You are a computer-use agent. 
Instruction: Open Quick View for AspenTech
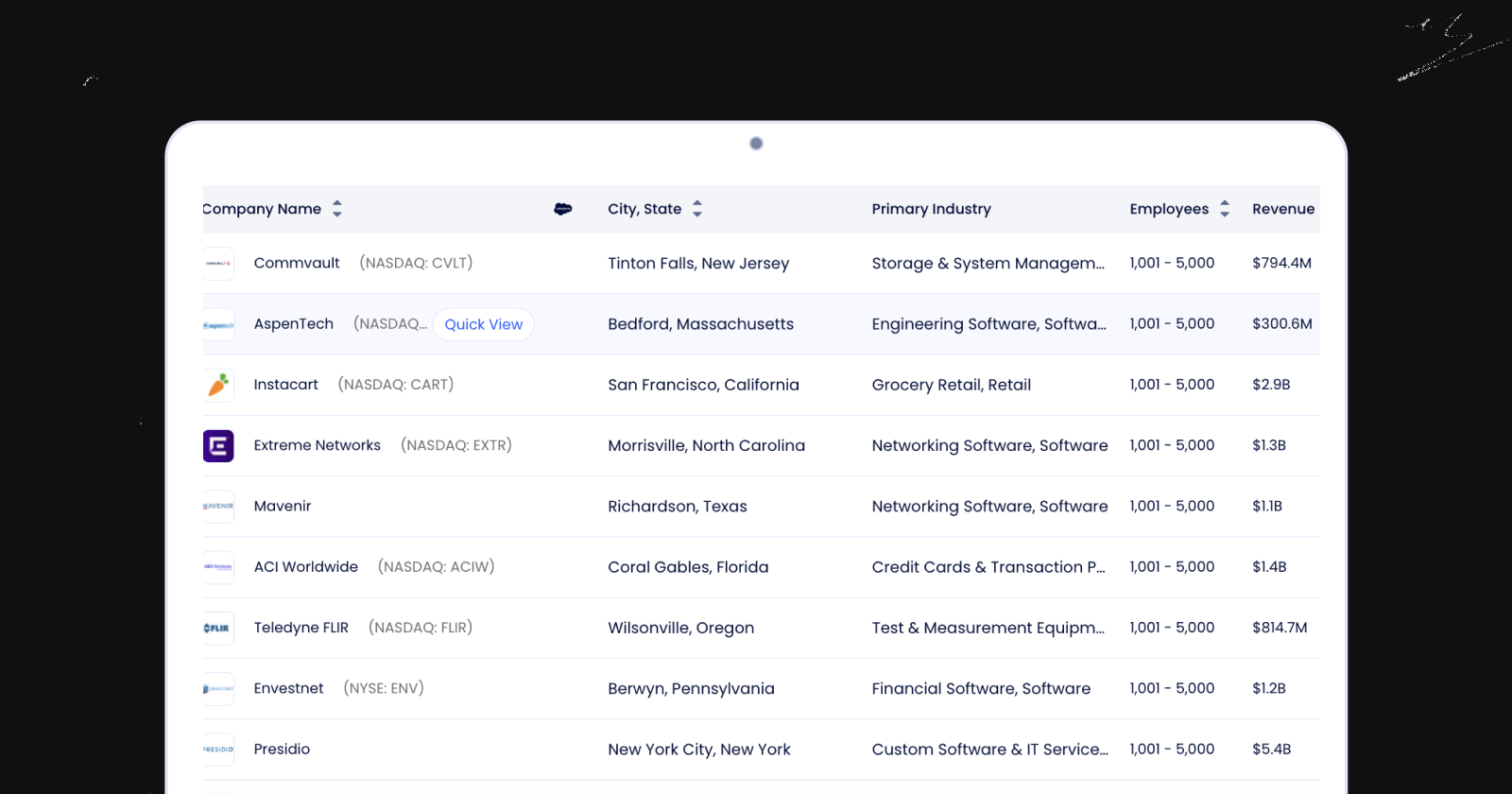pyautogui.click(x=484, y=324)
